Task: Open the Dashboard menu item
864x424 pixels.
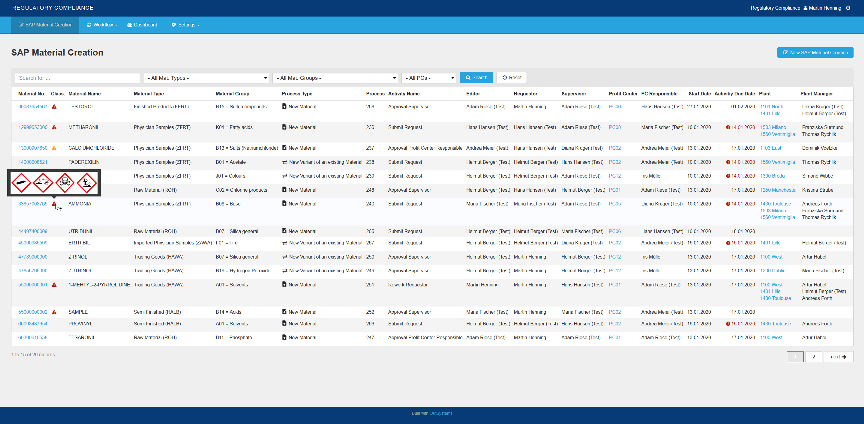Action: coord(142,25)
